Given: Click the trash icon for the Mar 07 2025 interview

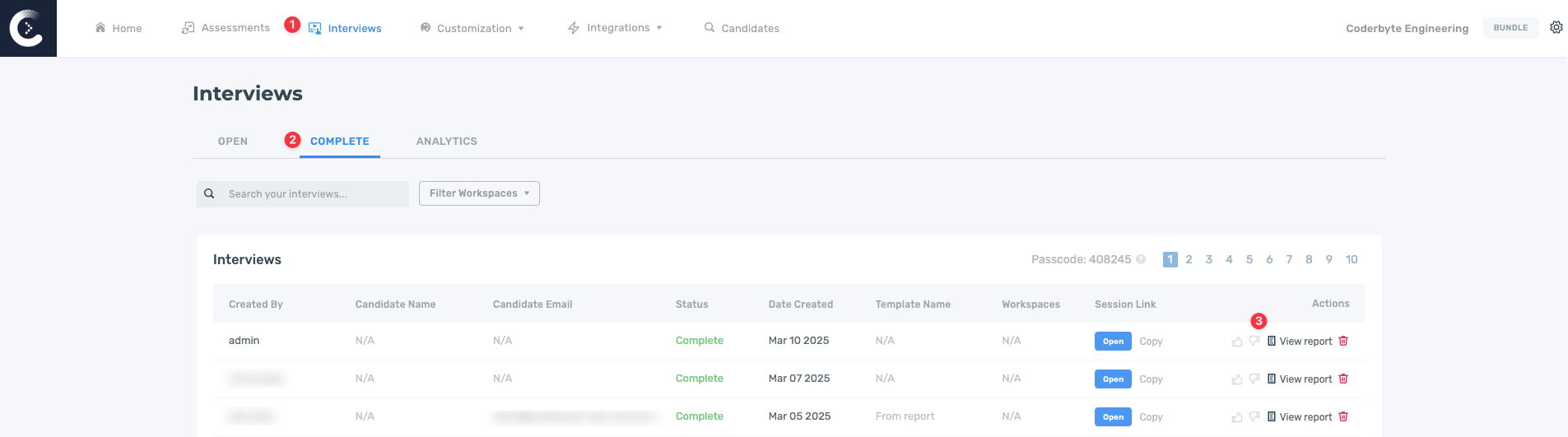Looking at the screenshot, I should (1343, 379).
